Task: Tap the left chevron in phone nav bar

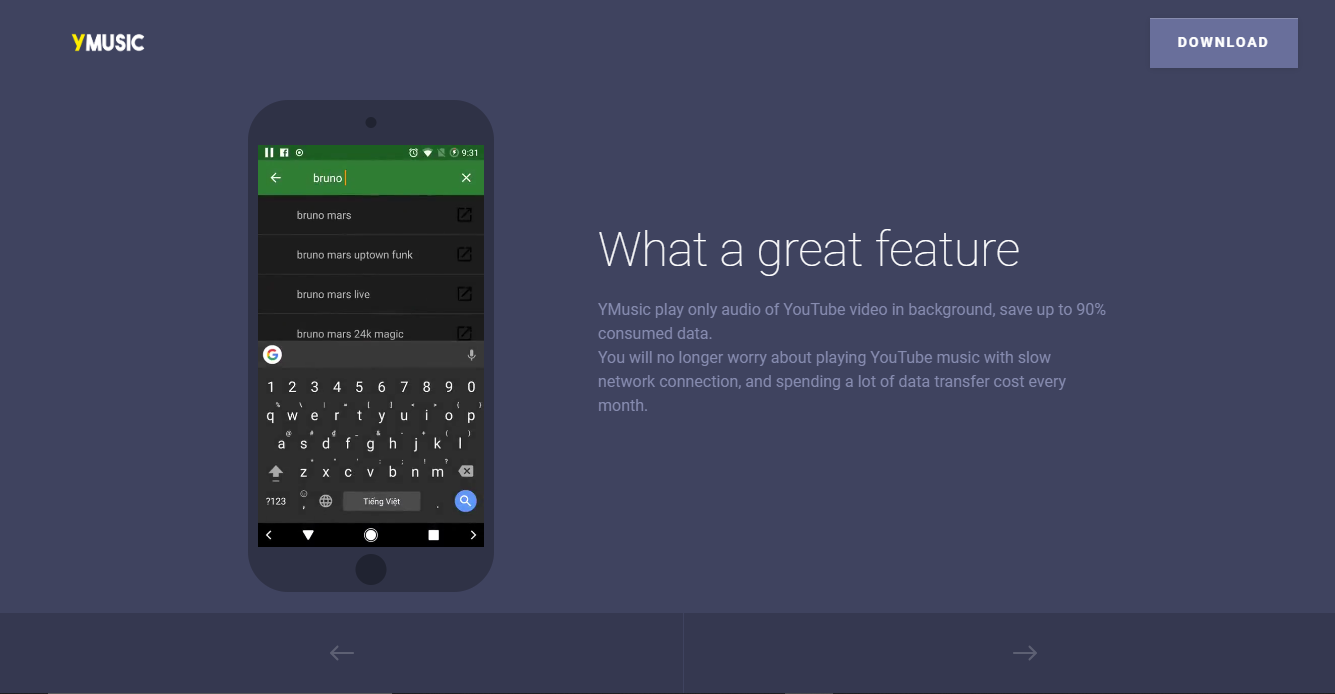Action: coord(269,535)
